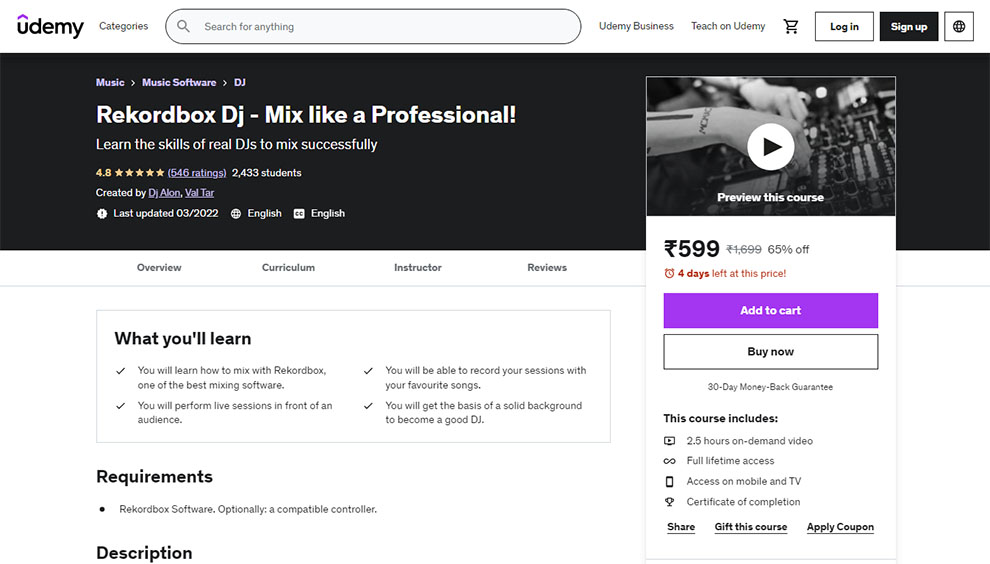The width and height of the screenshot is (990, 564).
Task: Play the course preview video
Action: click(x=770, y=147)
